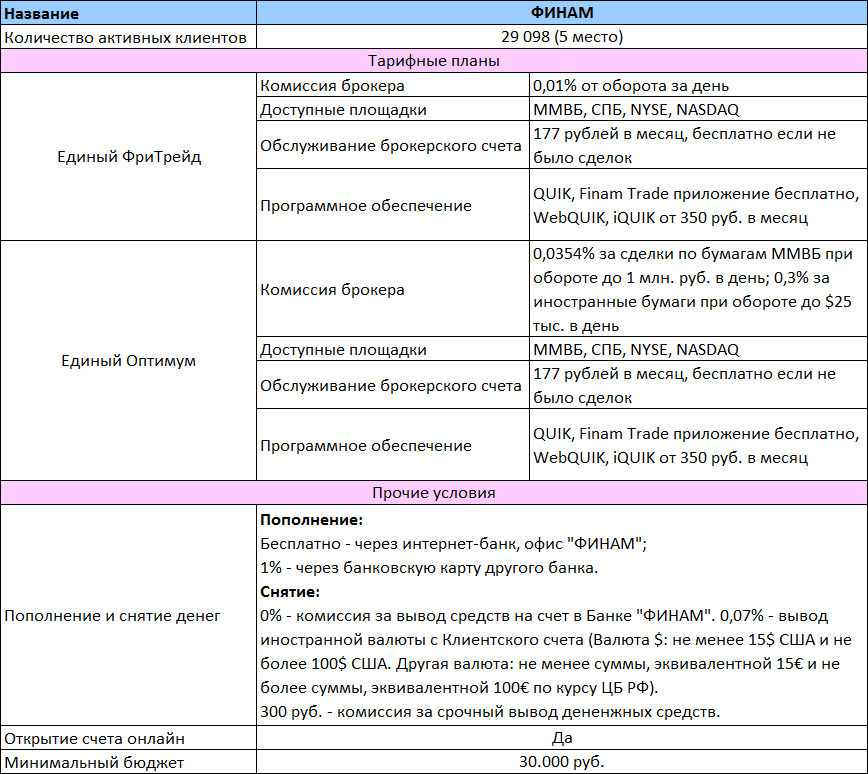Select the 'Название' header cell
This screenshot has height=774, width=868.
128,13
